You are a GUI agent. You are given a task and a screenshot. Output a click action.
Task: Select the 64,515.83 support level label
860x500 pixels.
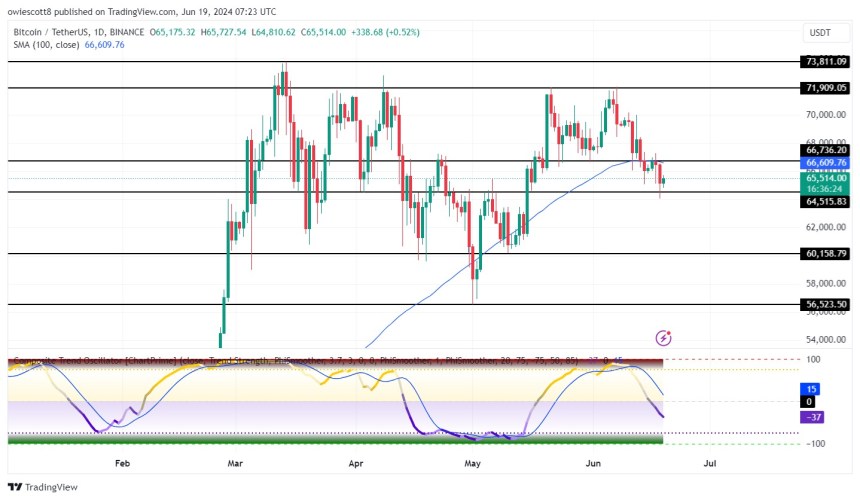(x=825, y=202)
